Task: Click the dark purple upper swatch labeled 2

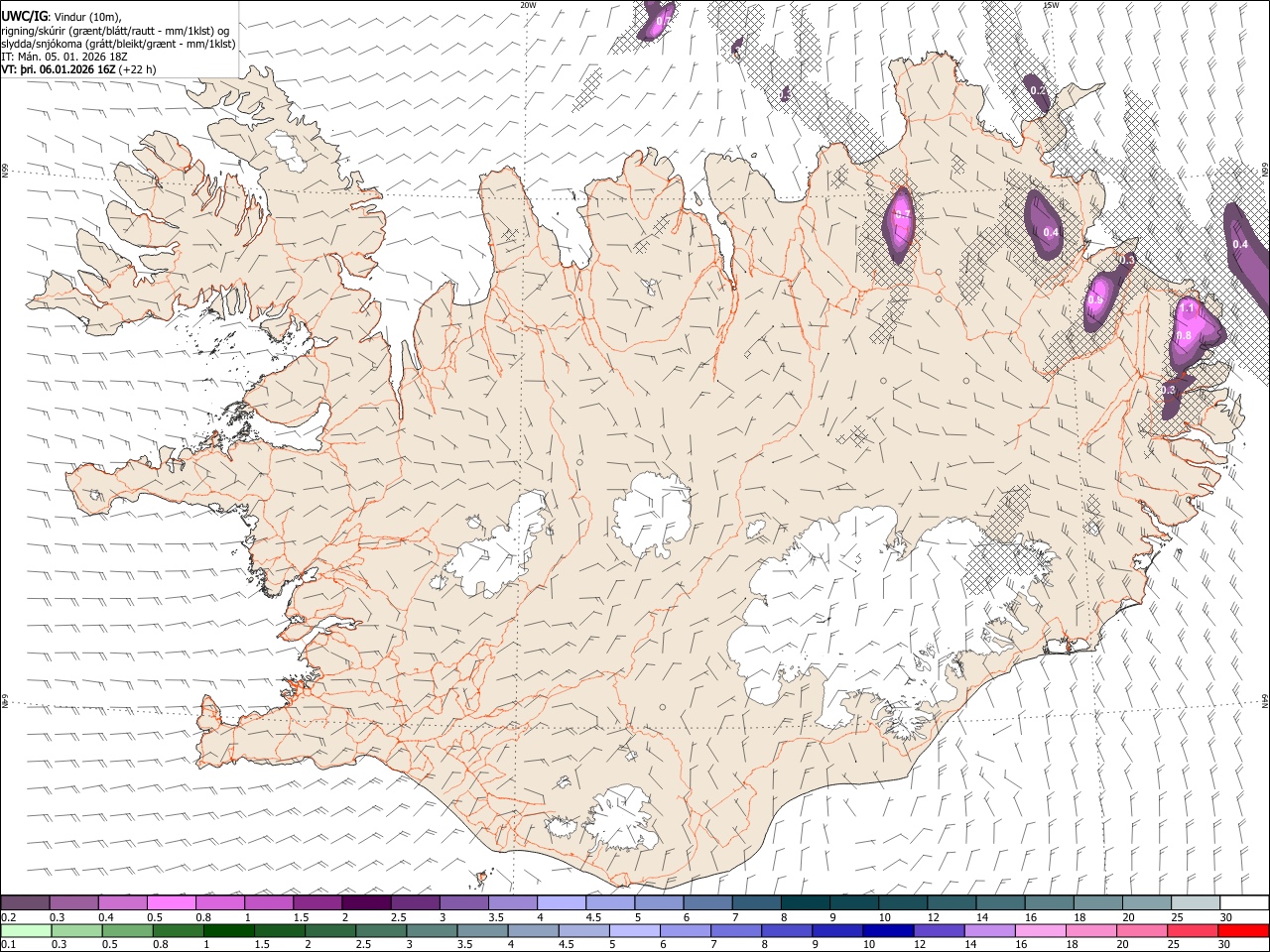Action: [x=367, y=902]
